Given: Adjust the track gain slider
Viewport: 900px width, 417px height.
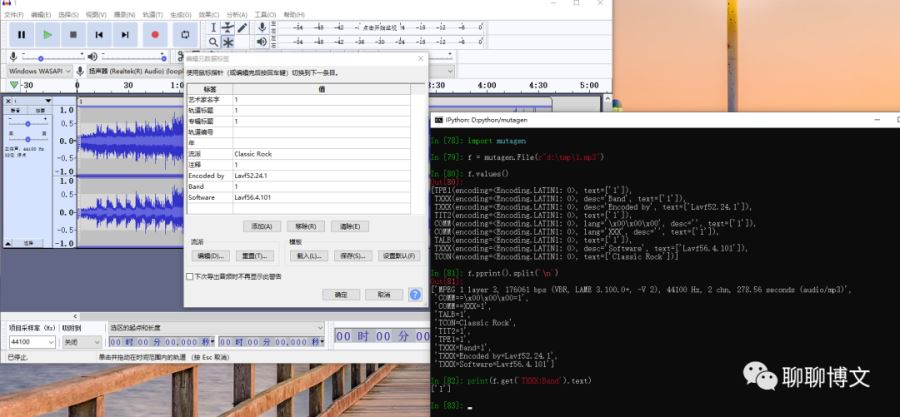Looking at the screenshot, I should click(28, 123).
